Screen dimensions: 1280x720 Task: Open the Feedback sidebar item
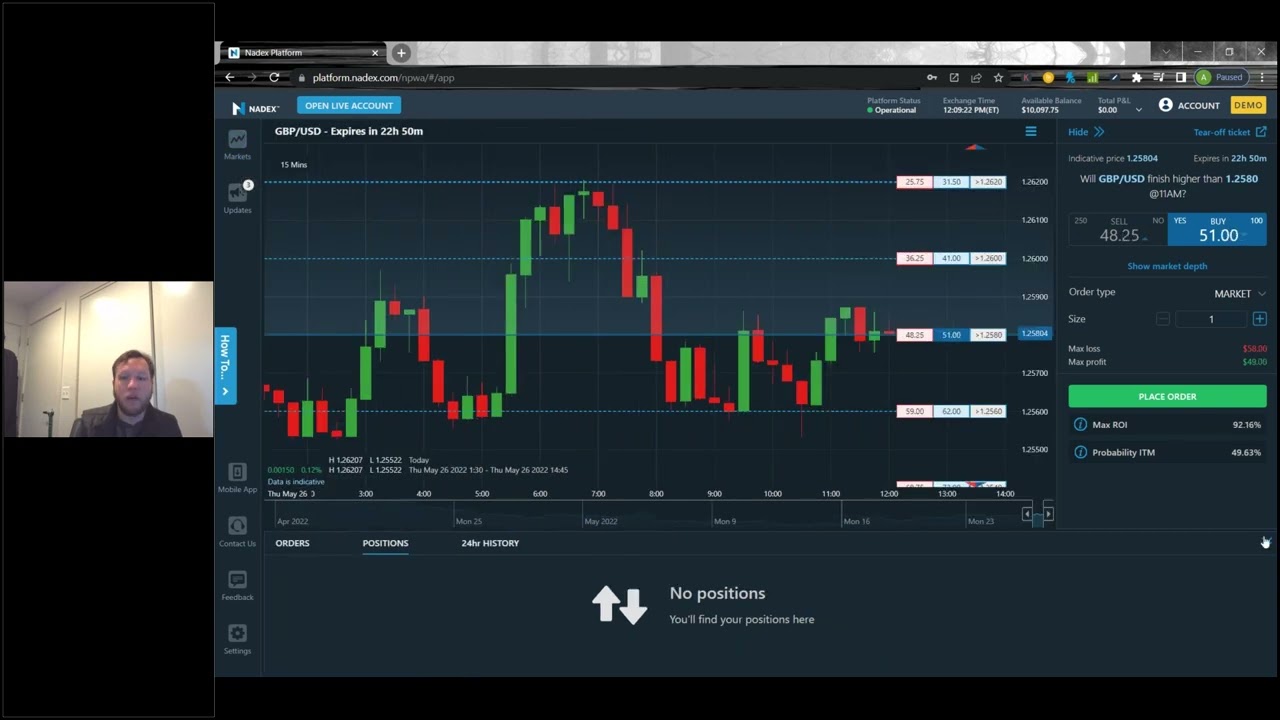237,585
